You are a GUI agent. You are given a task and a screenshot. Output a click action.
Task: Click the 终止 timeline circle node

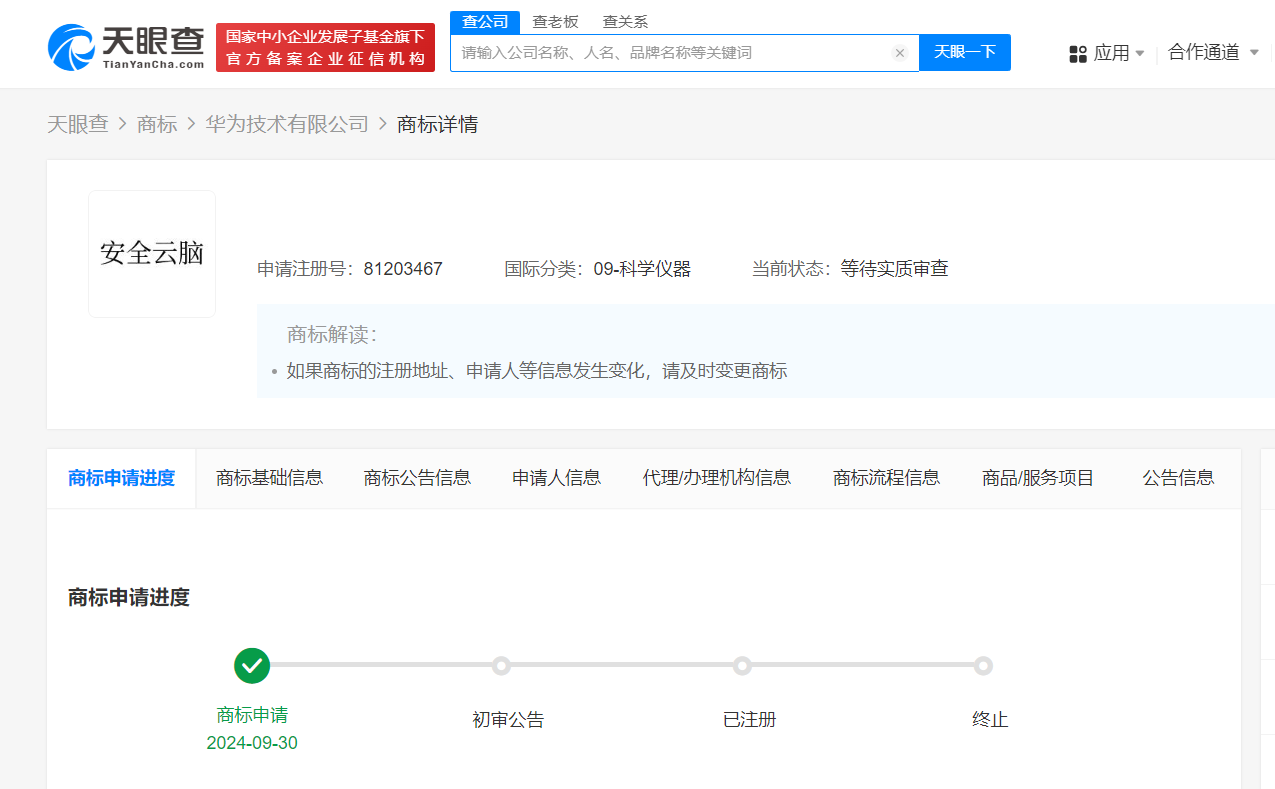tap(983, 665)
